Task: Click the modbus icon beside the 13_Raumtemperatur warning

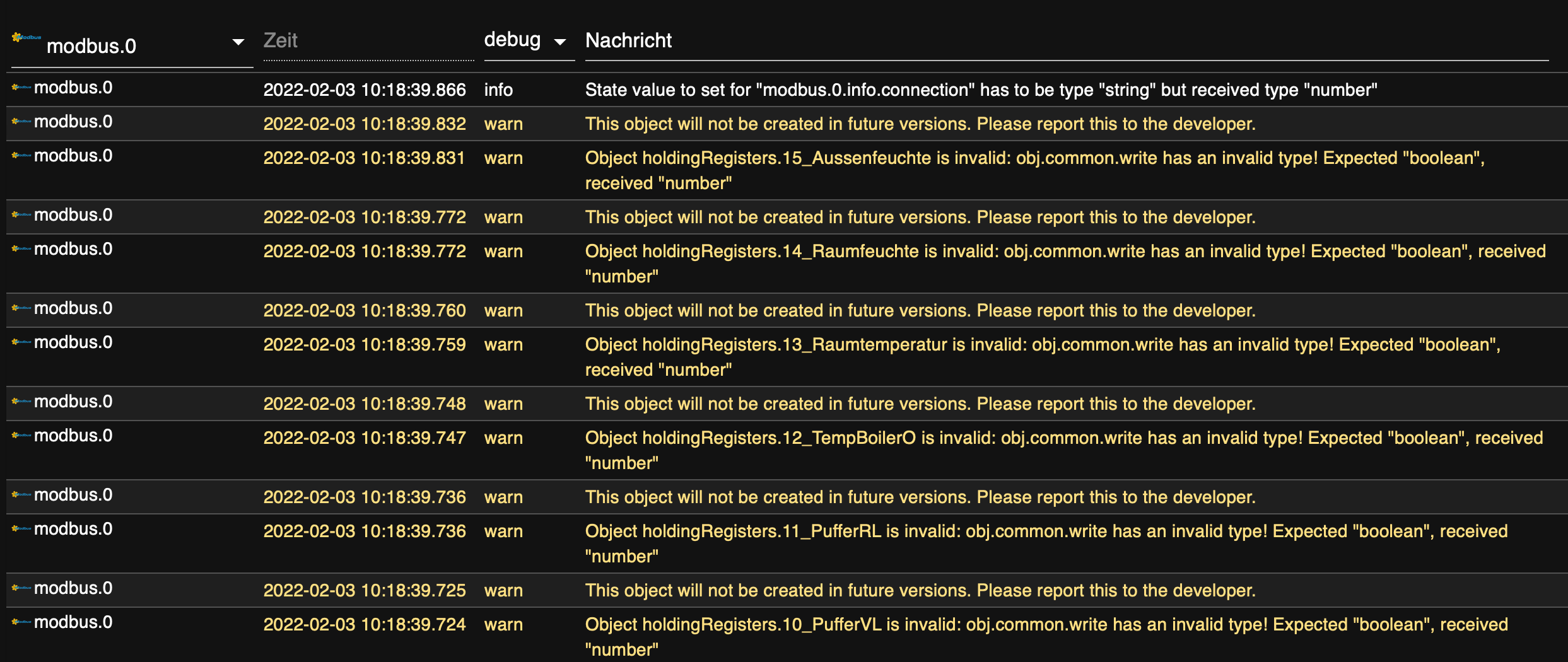Action: 21,342
